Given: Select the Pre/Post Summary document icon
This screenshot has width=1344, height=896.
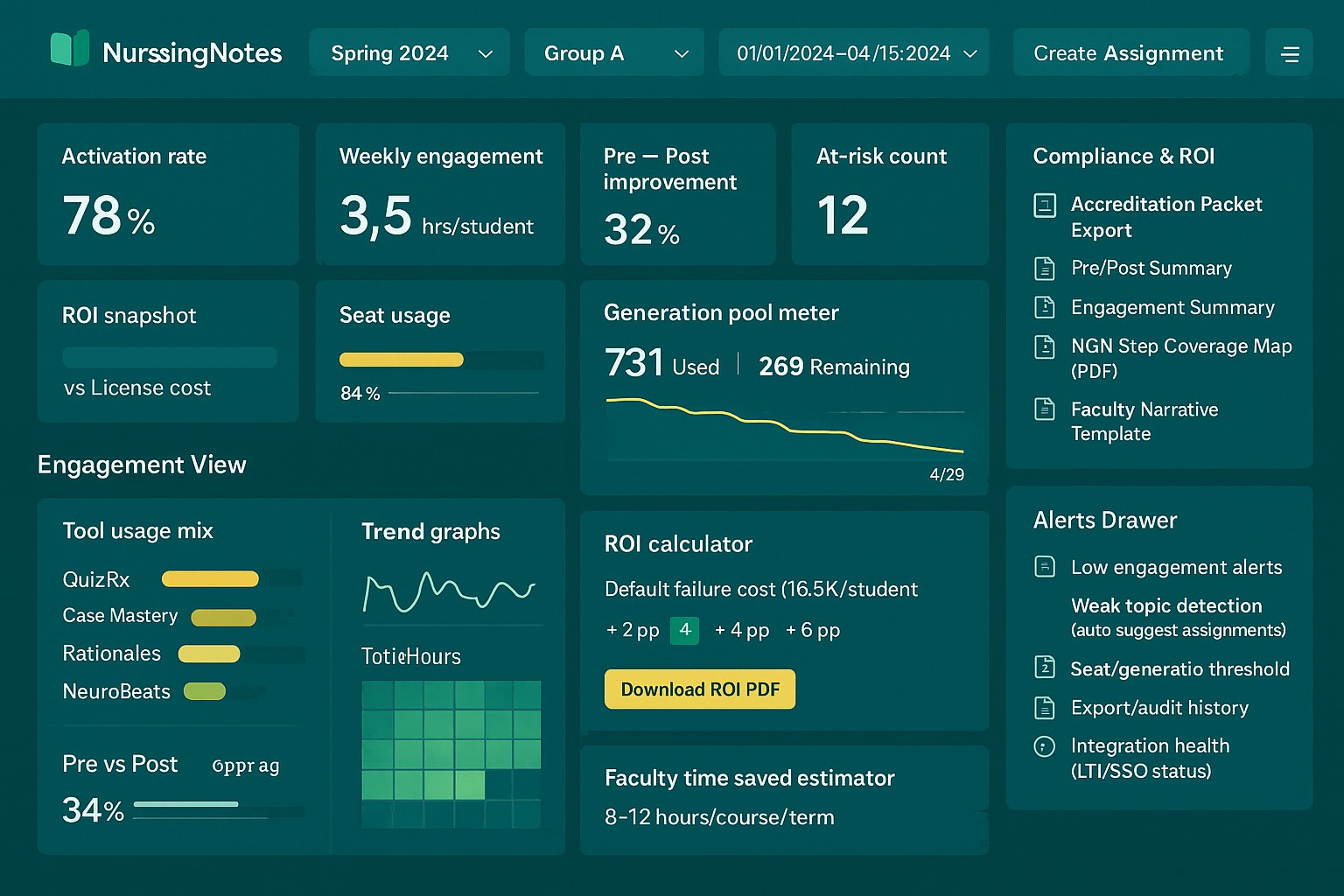Looking at the screenshot, I should 1045,269.
